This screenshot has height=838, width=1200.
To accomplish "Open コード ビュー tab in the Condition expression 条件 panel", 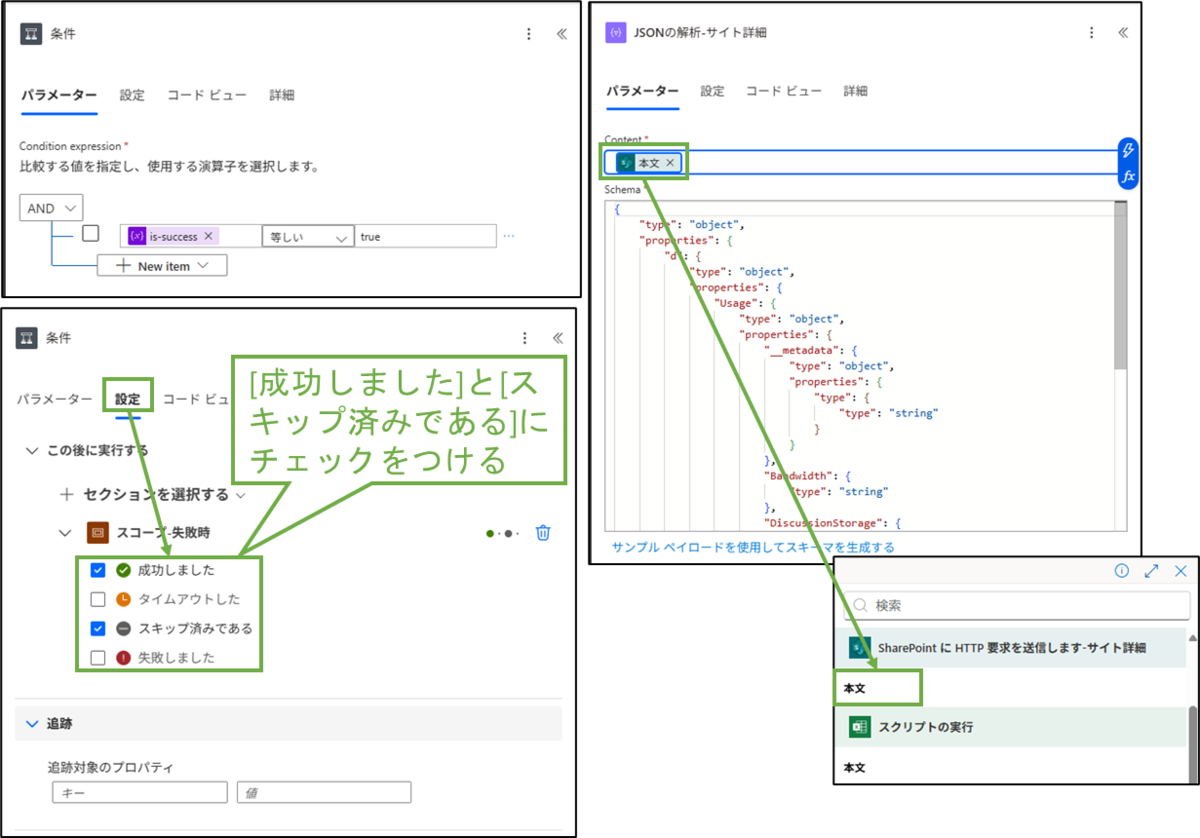I will [x=207, y=95].
